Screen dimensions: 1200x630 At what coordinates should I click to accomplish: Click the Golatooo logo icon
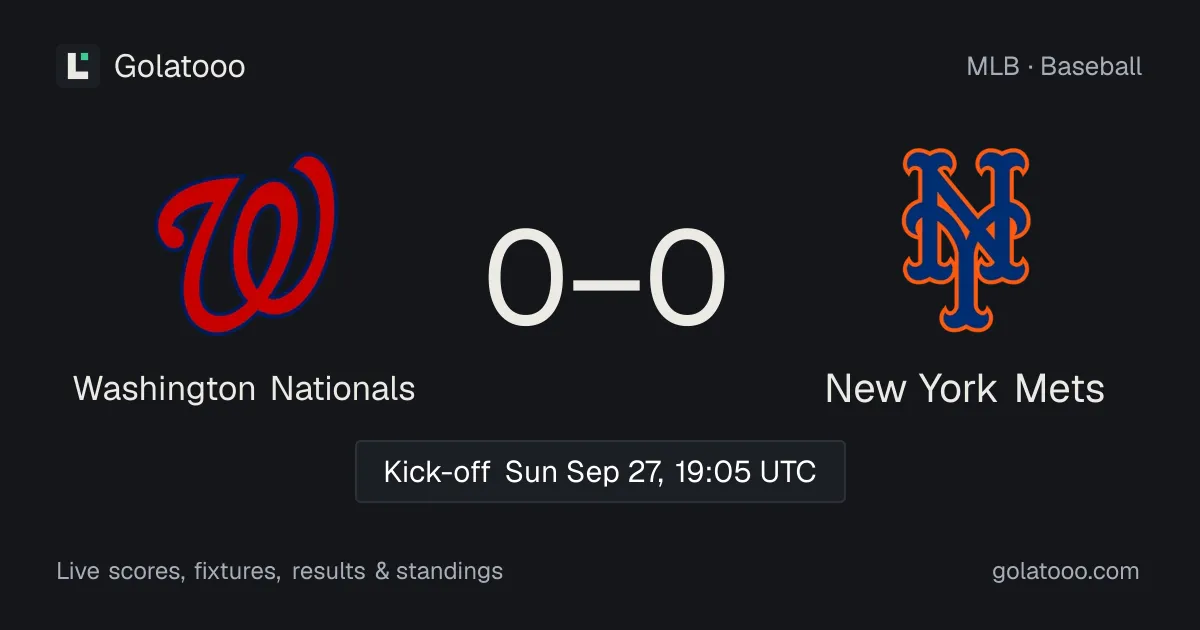(x=78, y=66)
